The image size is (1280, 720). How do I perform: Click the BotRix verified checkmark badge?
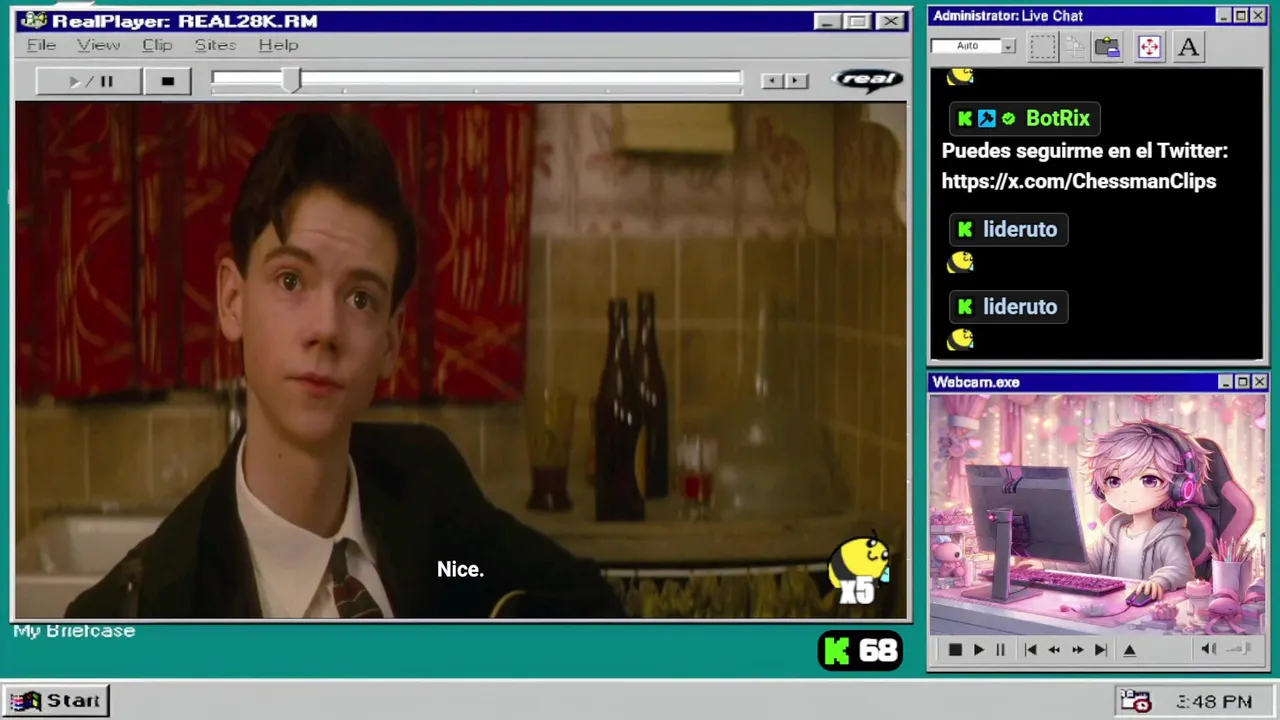click(x=1008, y=118)
